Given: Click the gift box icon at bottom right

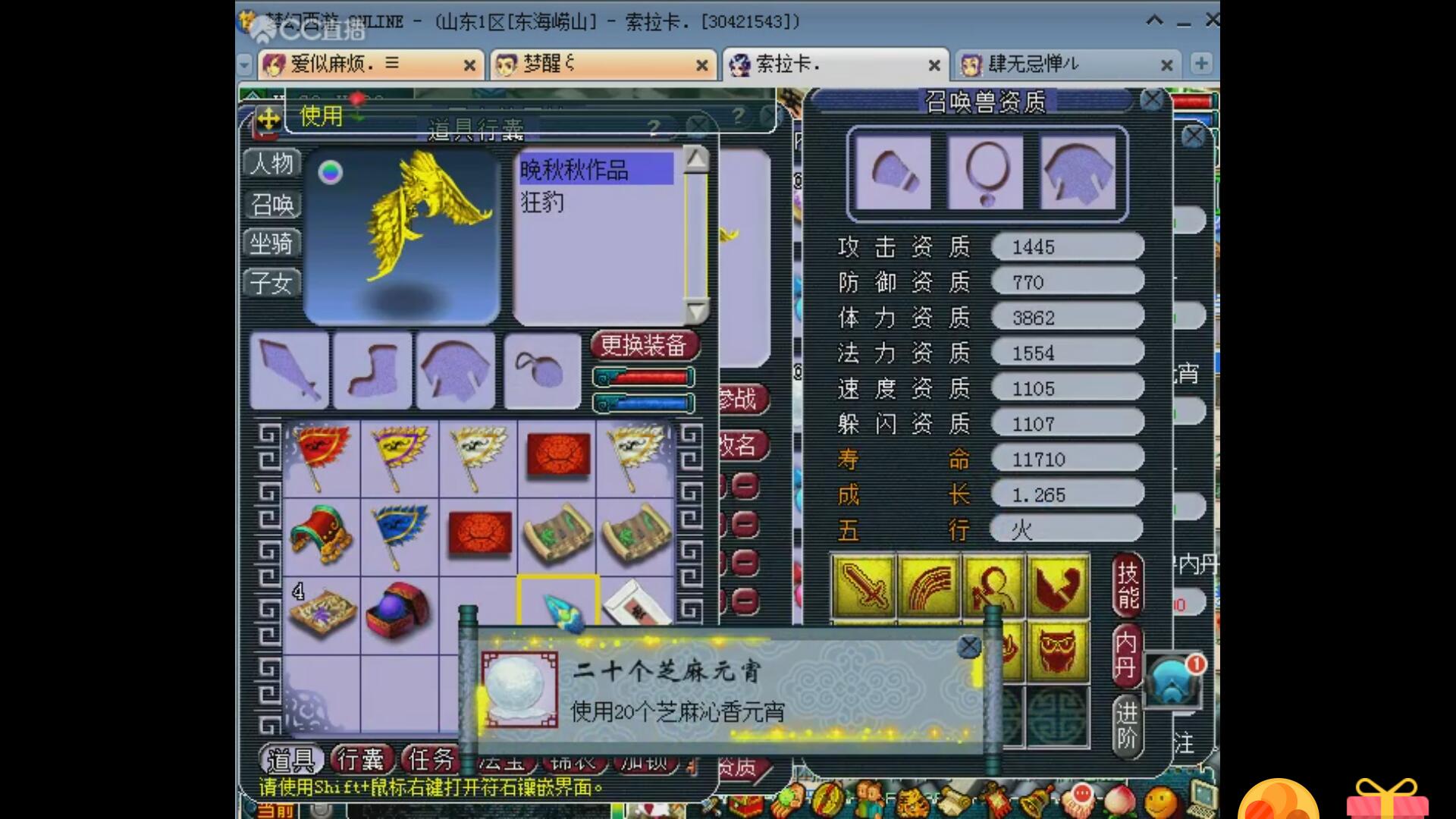Looking at the screenshot, I should pyautogui.click(x=1387, y=800).
